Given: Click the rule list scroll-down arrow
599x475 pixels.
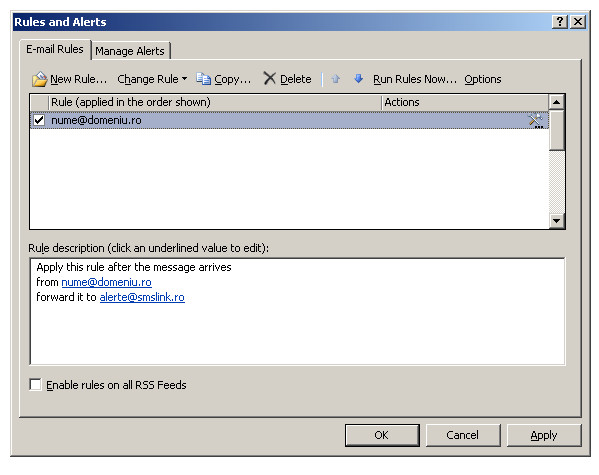Looking at the screenshot, I should point(557,220).
